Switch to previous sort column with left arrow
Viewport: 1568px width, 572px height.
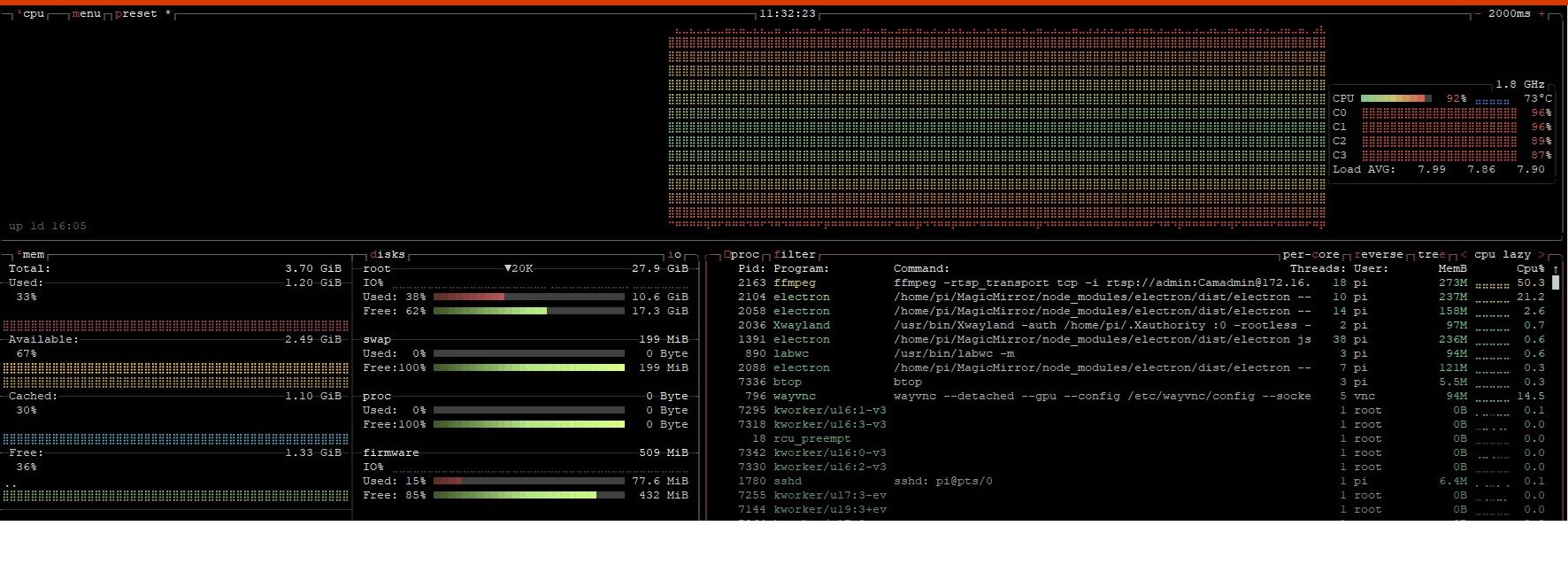point(1464,255)
